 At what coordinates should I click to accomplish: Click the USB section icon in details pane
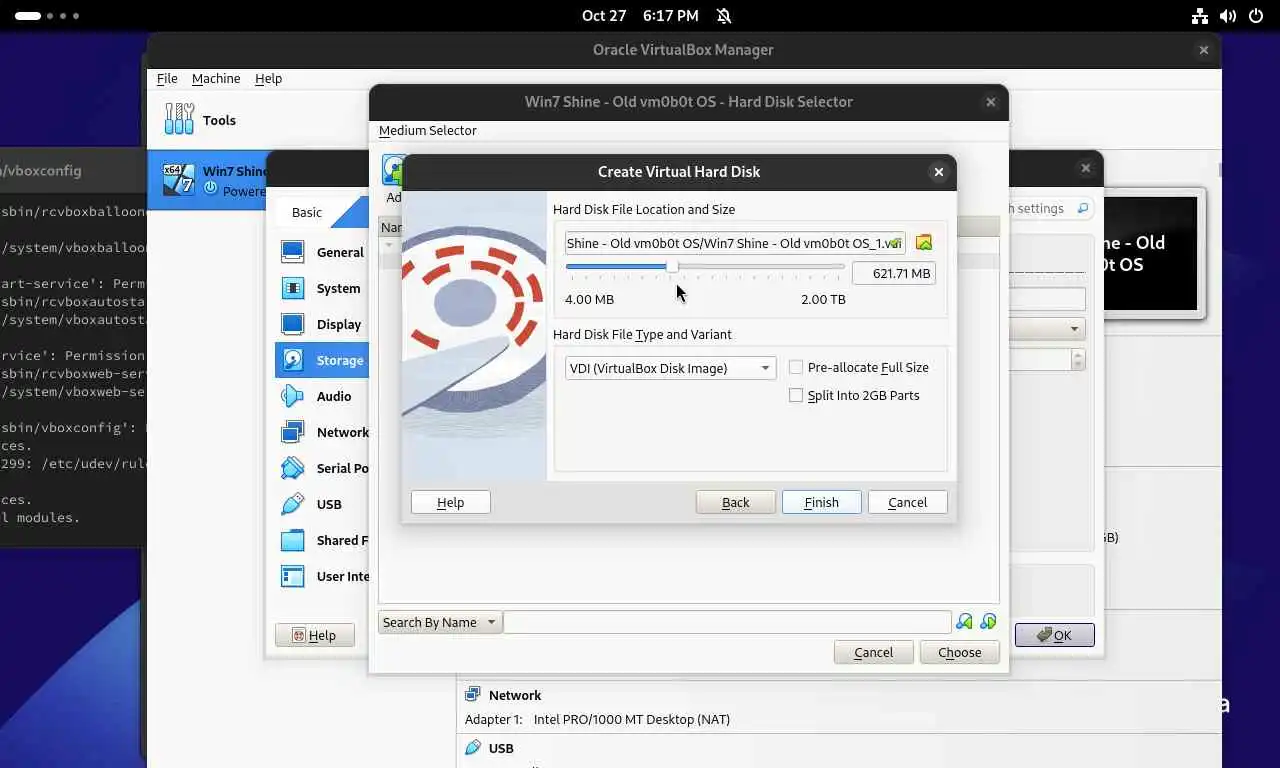(x=473, y=747)
